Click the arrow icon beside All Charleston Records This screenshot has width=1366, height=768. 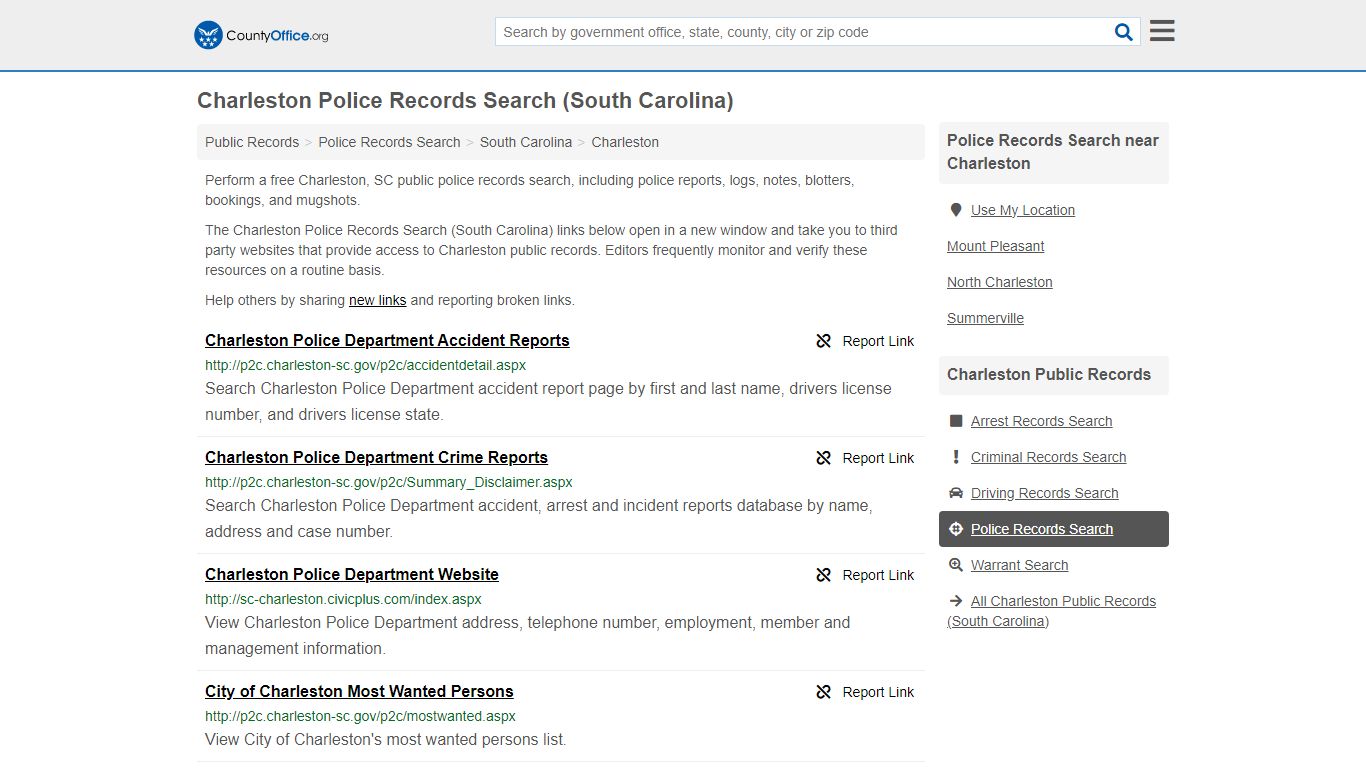(x=956, y=601)
